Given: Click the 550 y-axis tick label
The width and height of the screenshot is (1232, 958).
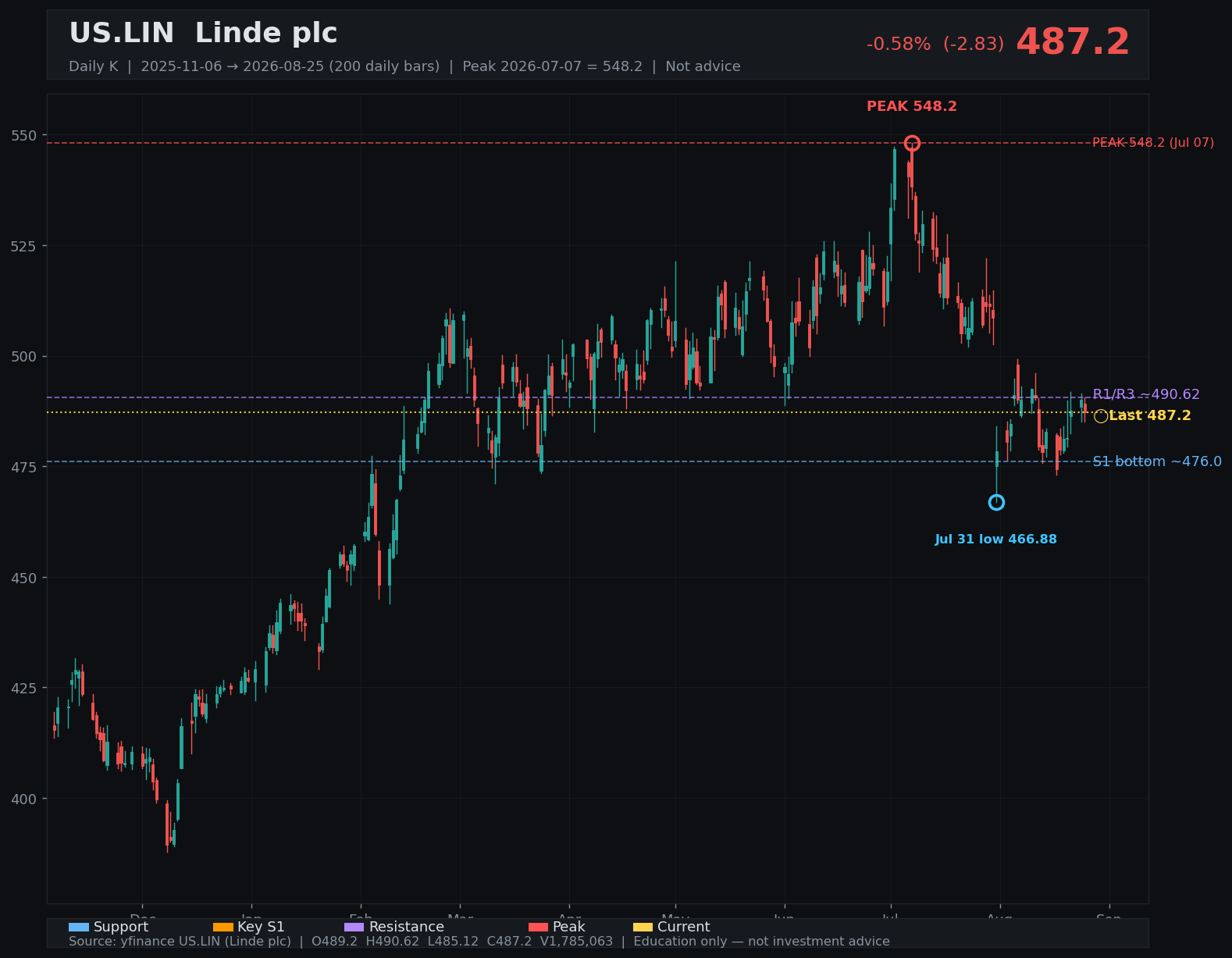Looking at the screenshot, I should (x=23, y=136).
